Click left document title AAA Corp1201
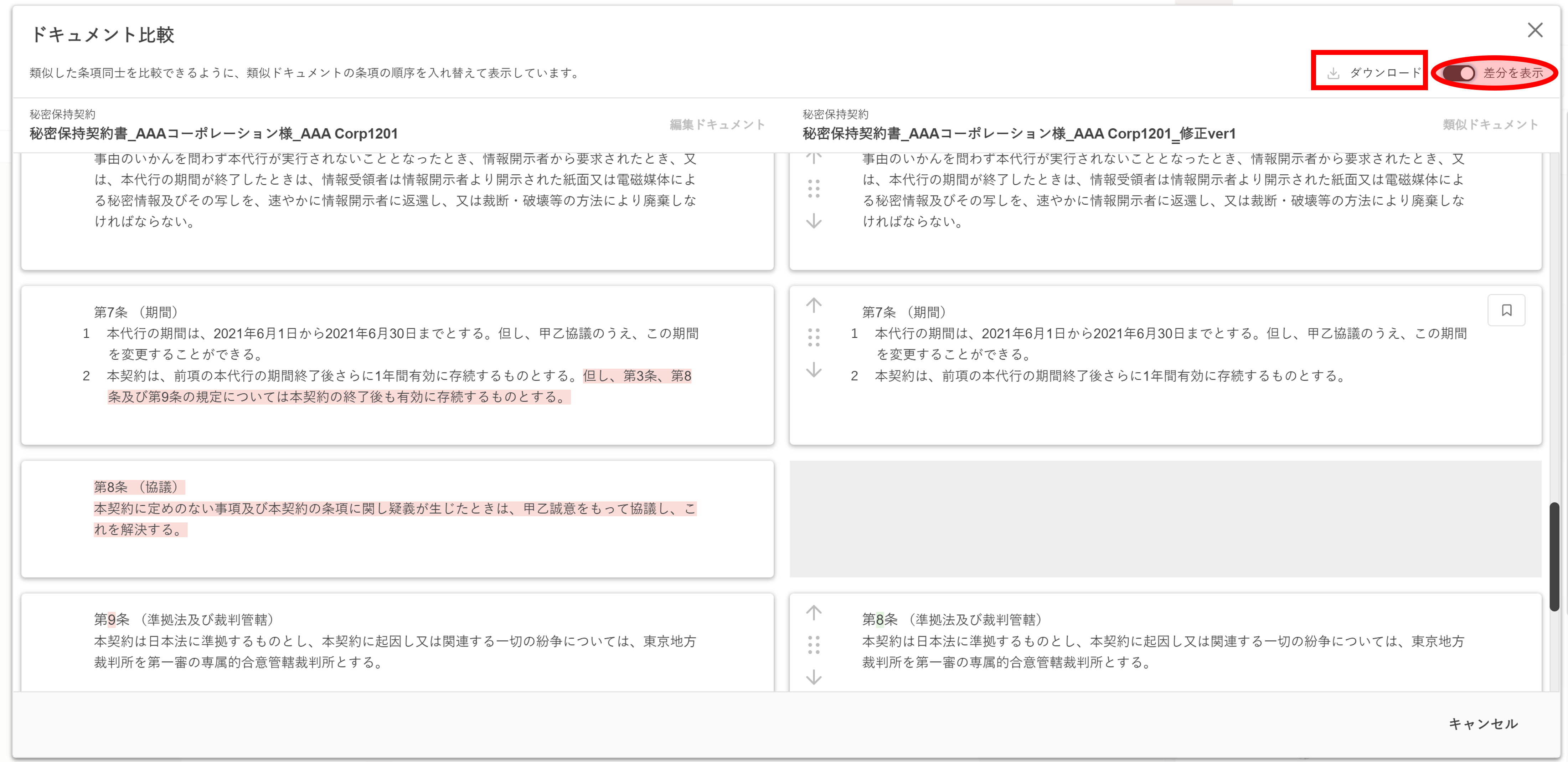Viewport: 1568px width, 762px height. pyautogui.click(x=214, y=133)
